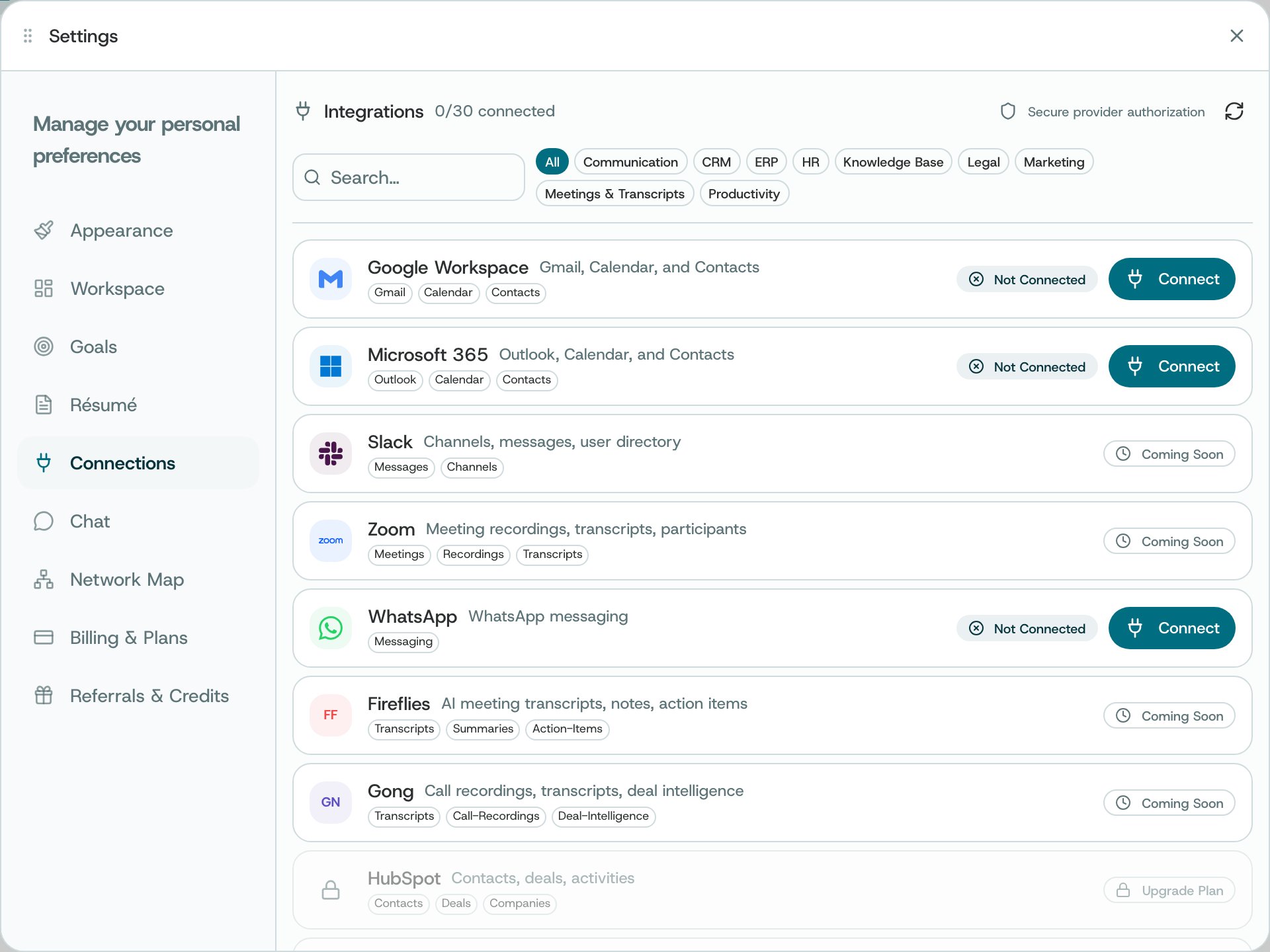Click the plug icon beside Integrations heading
Image resolution: width=1270 pixels, height=952 pixels.
(303, 111)
